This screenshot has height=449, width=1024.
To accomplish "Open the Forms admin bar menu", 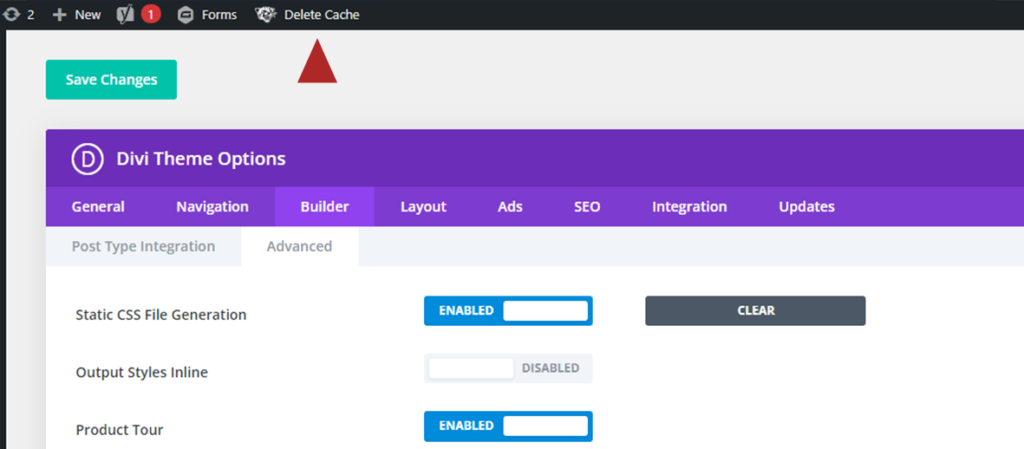I will [x=207, y=14].
